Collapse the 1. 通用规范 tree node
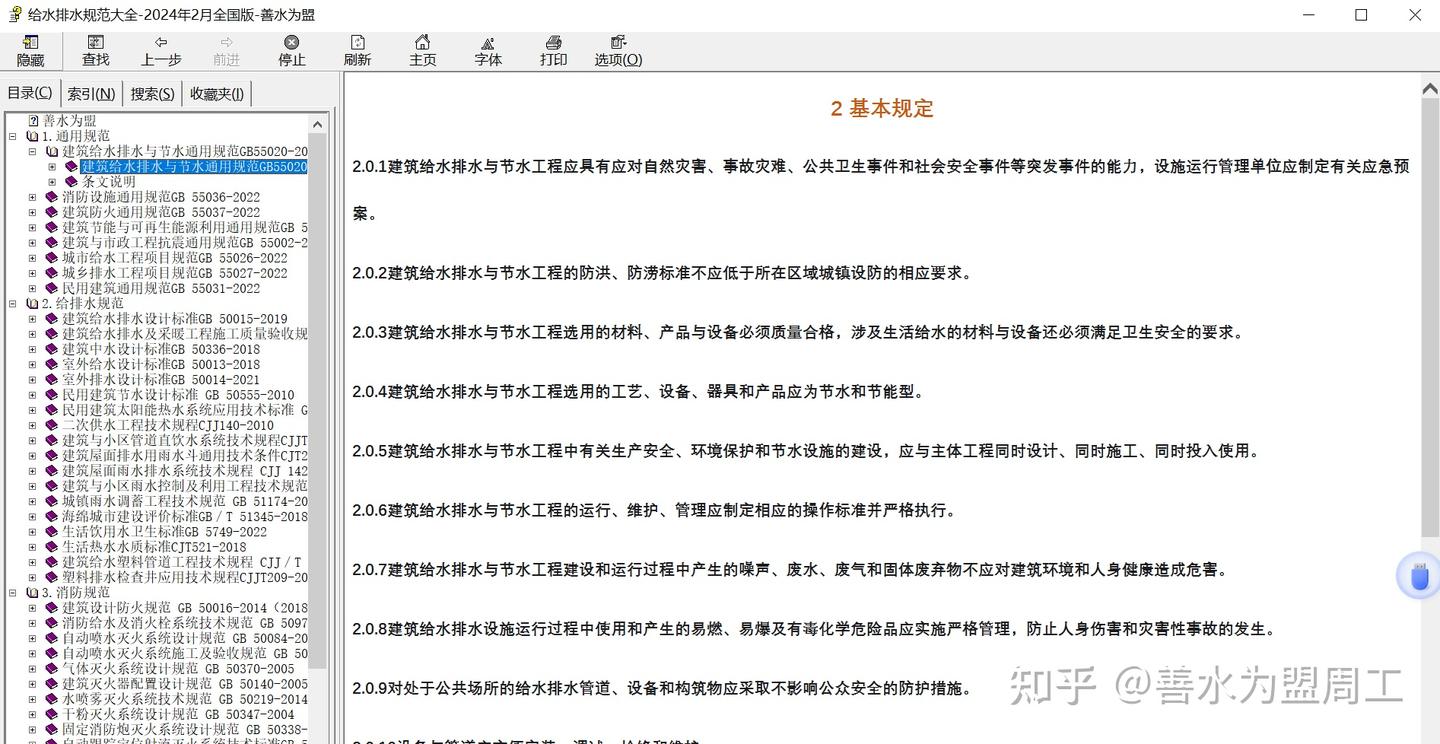This screenshot has height=744, width=1440. pos(10,135)
